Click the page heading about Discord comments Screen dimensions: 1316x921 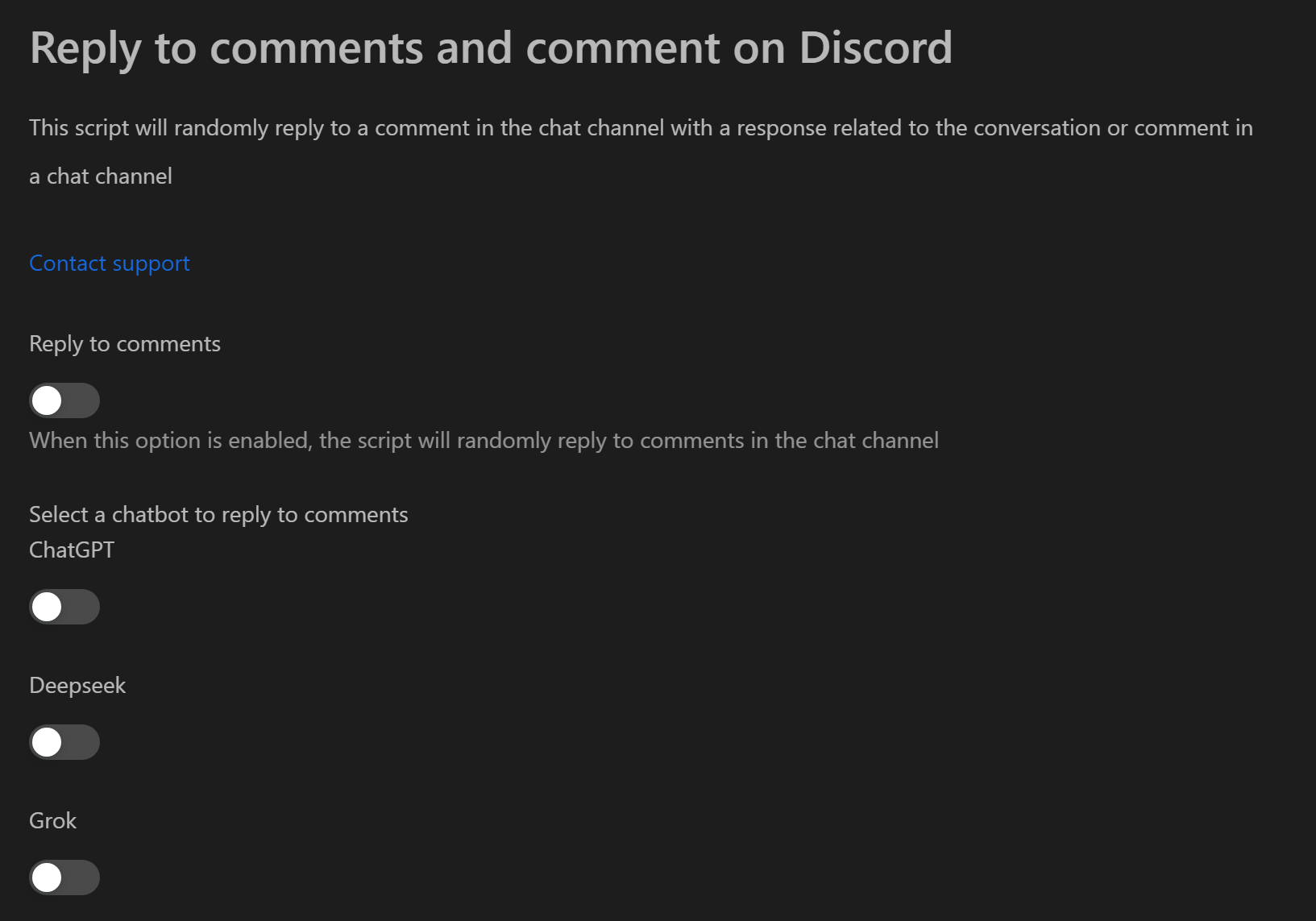(491, 48)
